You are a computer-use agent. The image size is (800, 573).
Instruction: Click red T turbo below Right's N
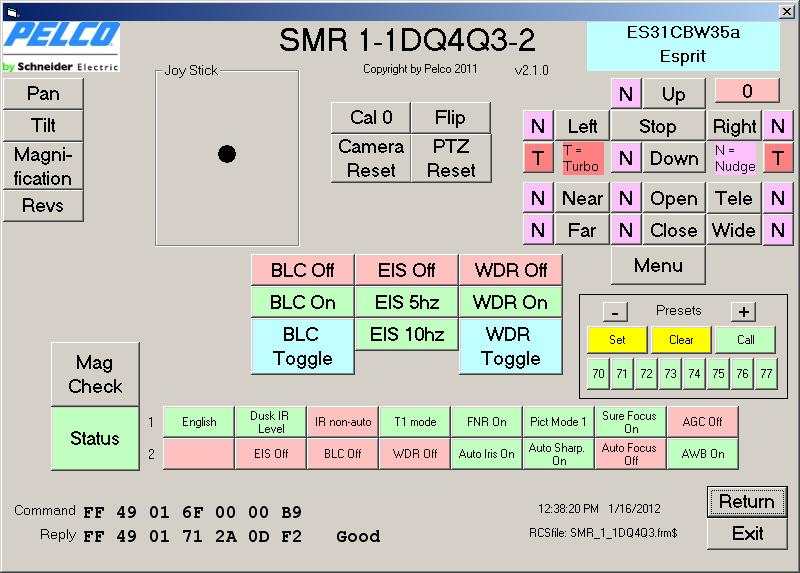(x=778, y=158)
